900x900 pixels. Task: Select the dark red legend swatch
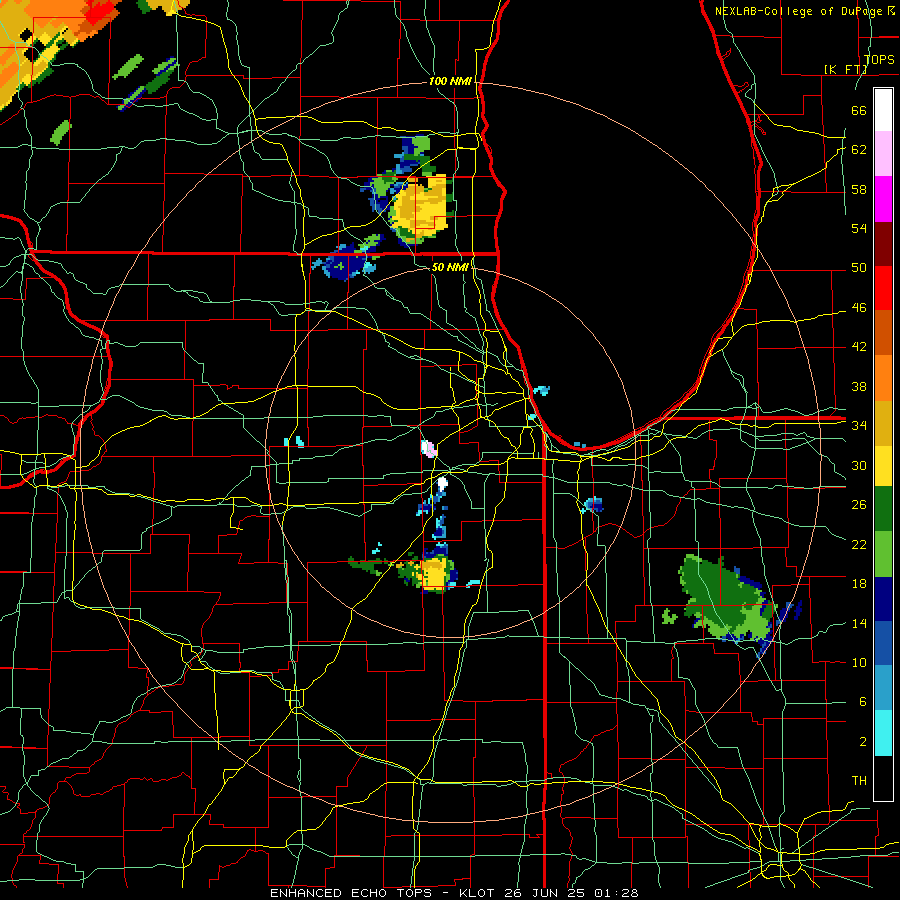click(883, 244)
